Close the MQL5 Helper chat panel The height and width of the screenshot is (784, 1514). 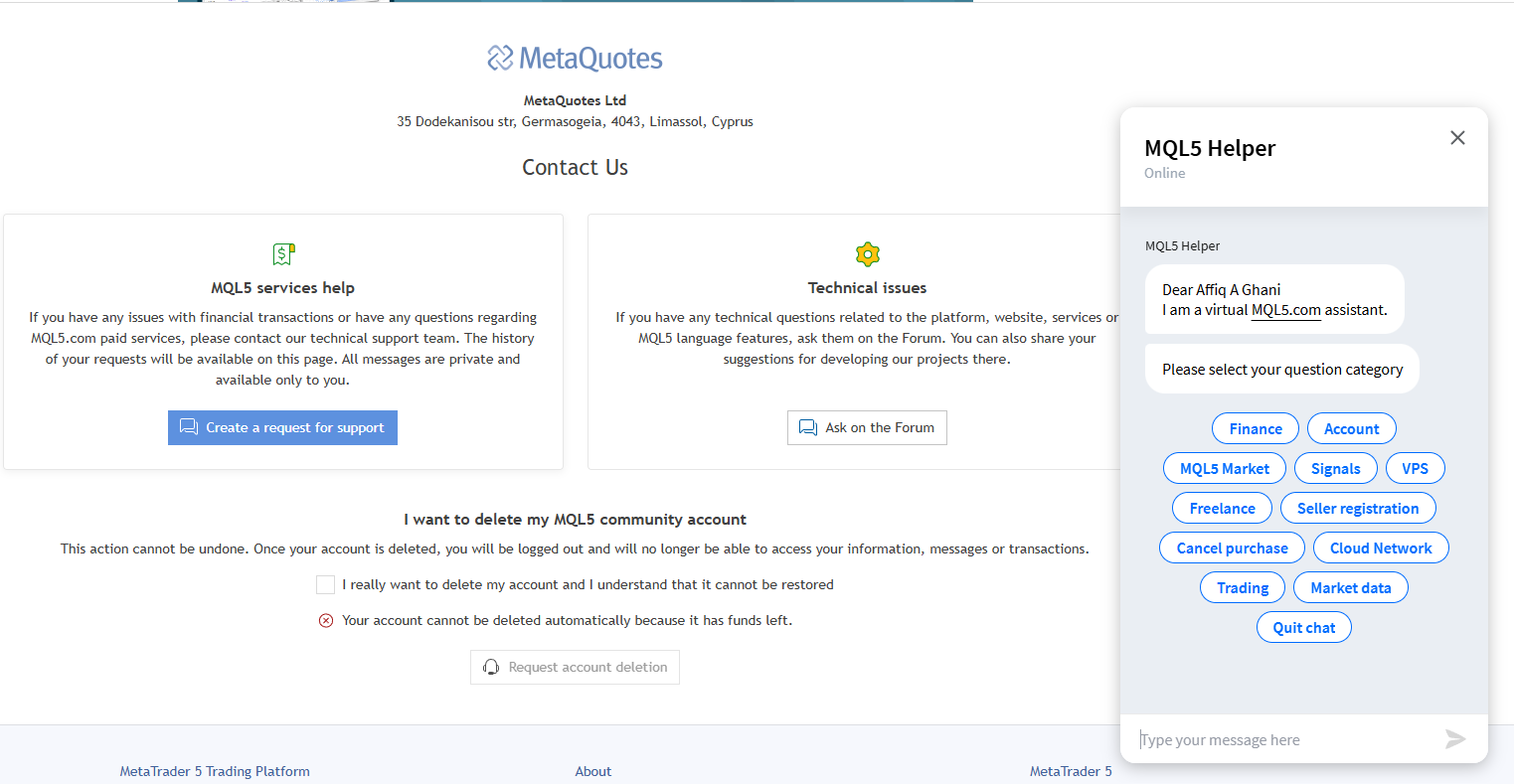click(1457, 138)
